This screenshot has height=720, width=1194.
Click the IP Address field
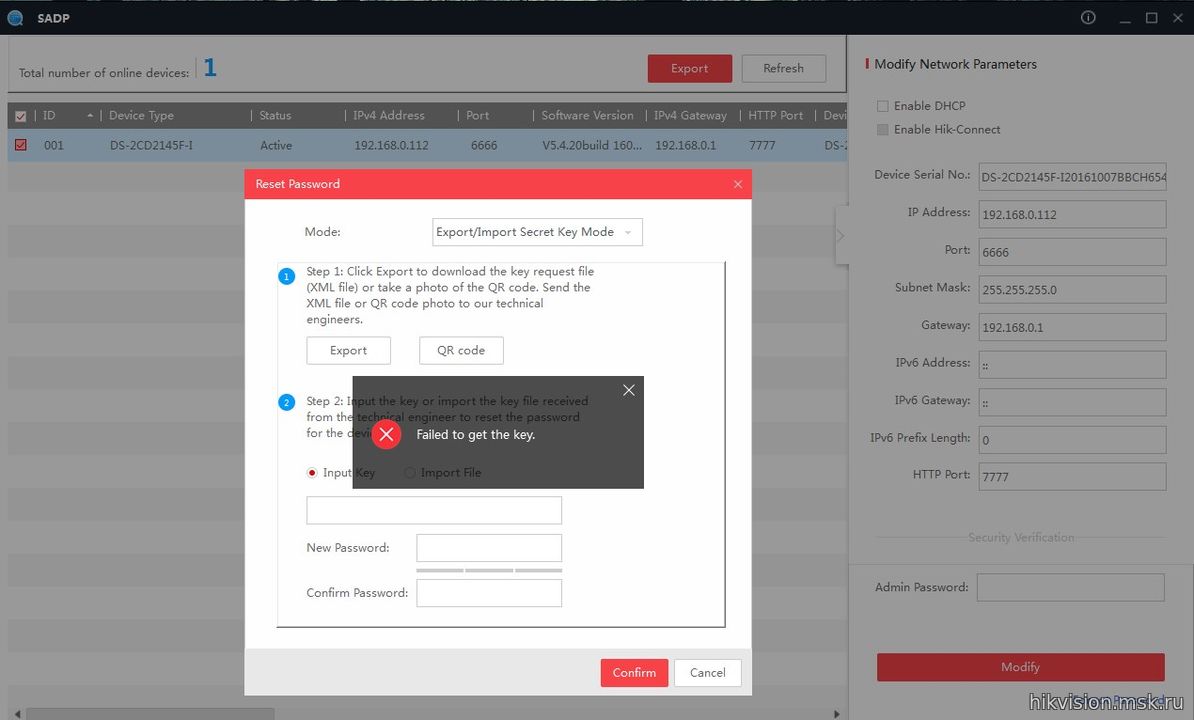click(x=1072, y=214)
